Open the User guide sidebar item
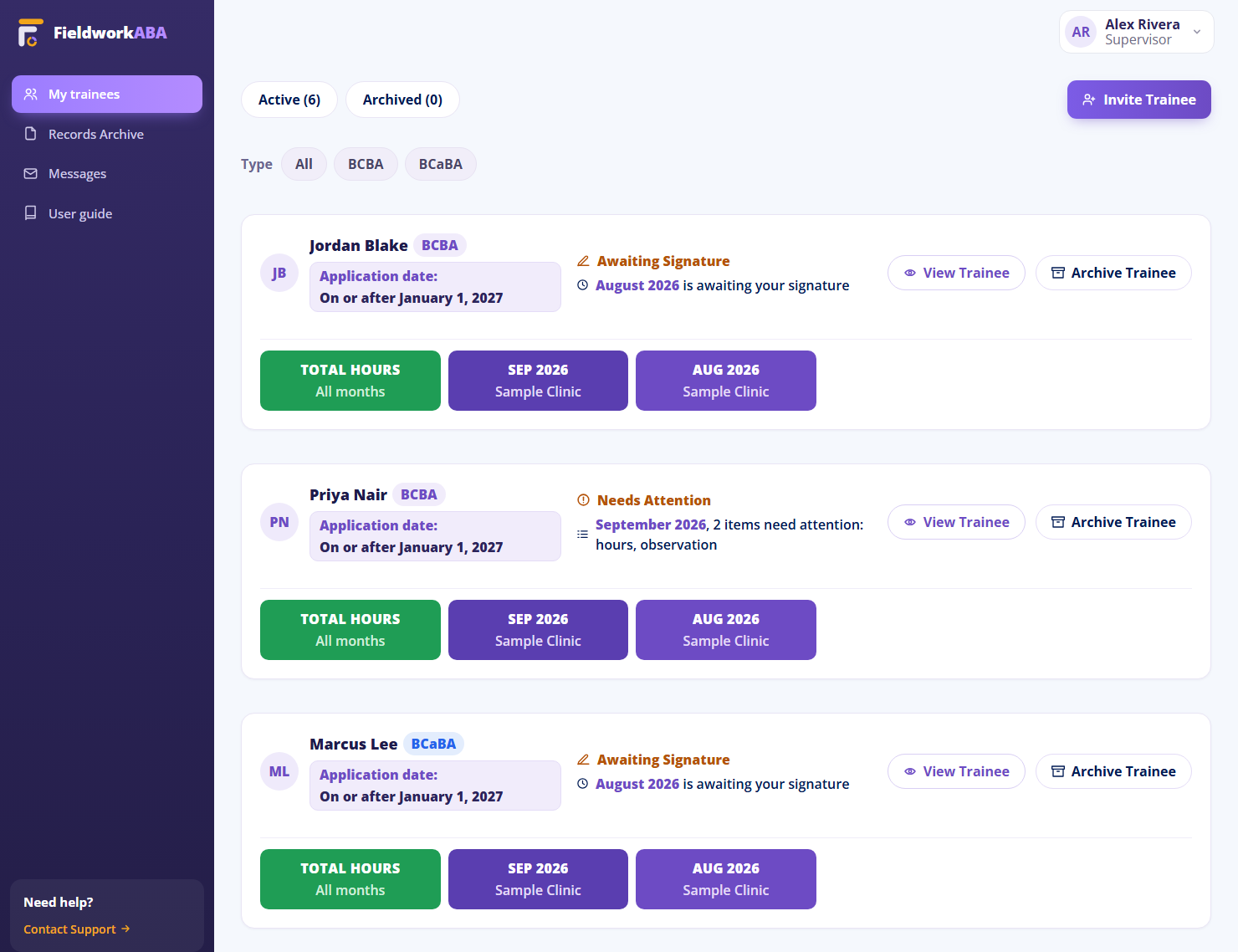Image resolution: width=1238 pixels, height=952 pixels. pyautogui.click(x=107, y=213)
